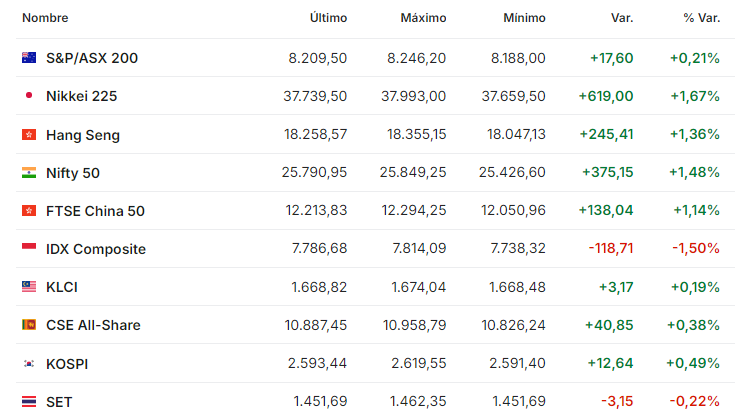Click the Malaysia flag icon next to KLCI

click(x=29, y=286)
